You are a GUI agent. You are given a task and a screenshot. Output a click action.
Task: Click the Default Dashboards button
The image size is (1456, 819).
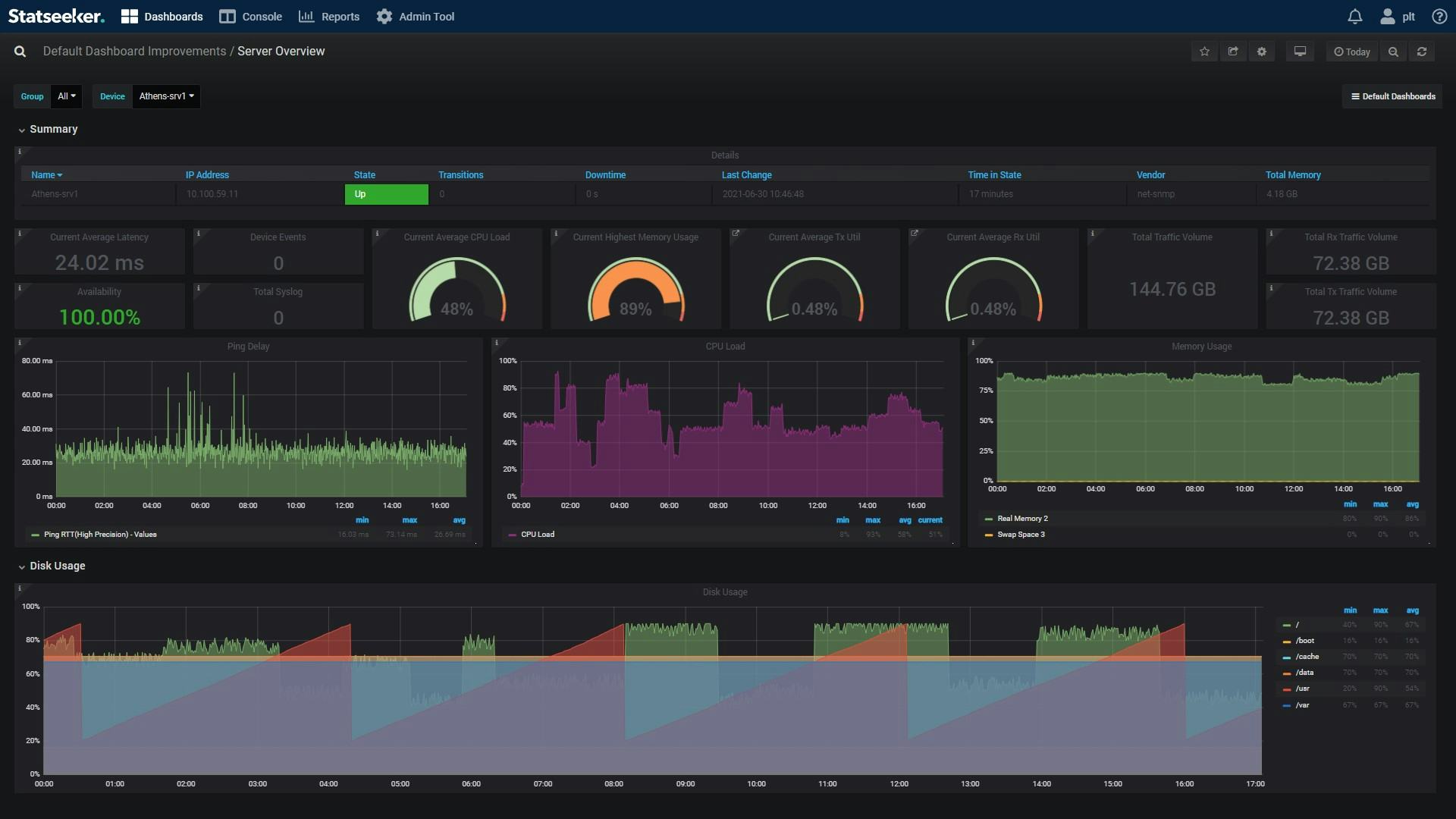[x=1392, y=96]
